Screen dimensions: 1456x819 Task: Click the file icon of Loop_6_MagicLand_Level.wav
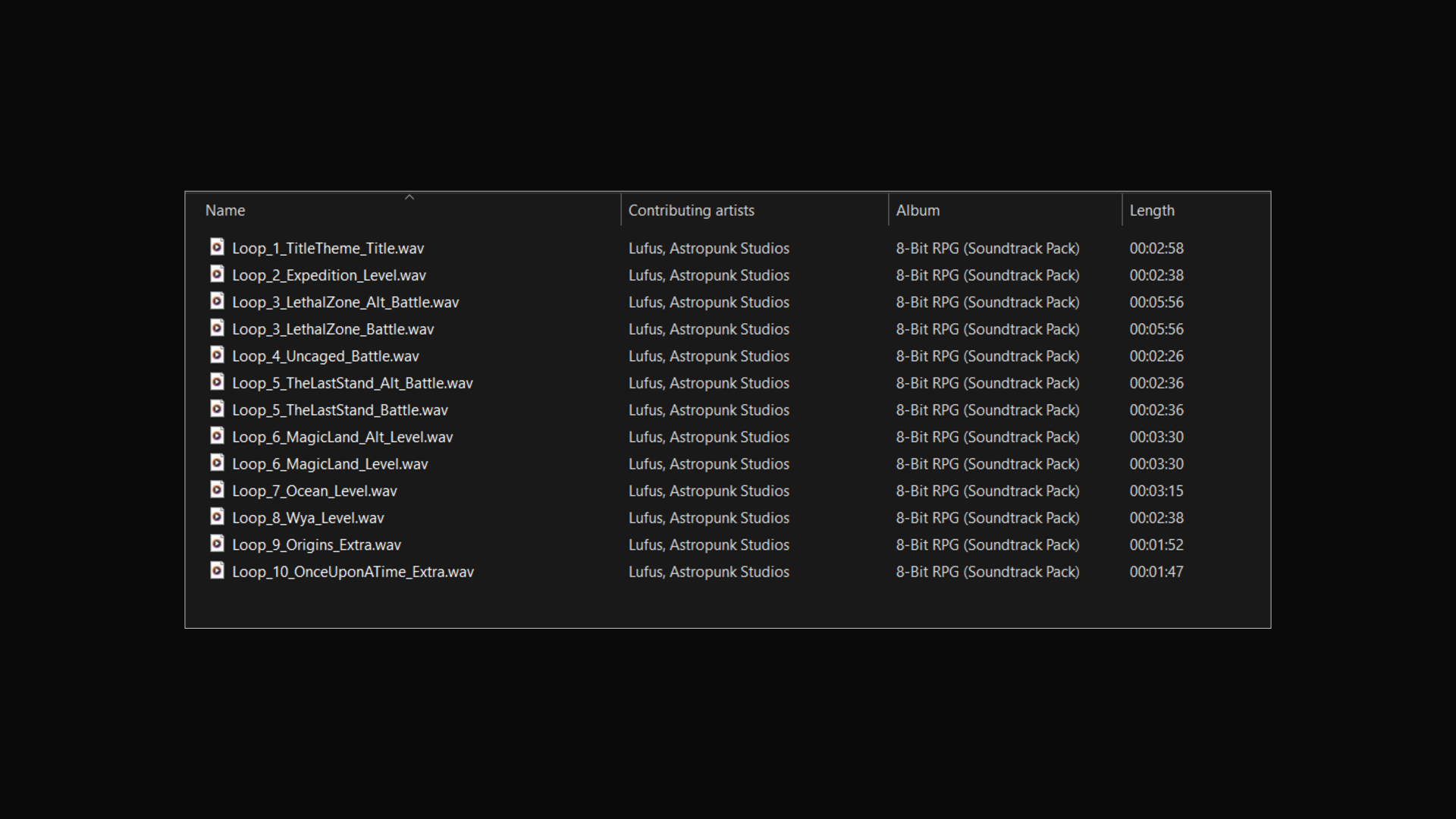(217, 463)
